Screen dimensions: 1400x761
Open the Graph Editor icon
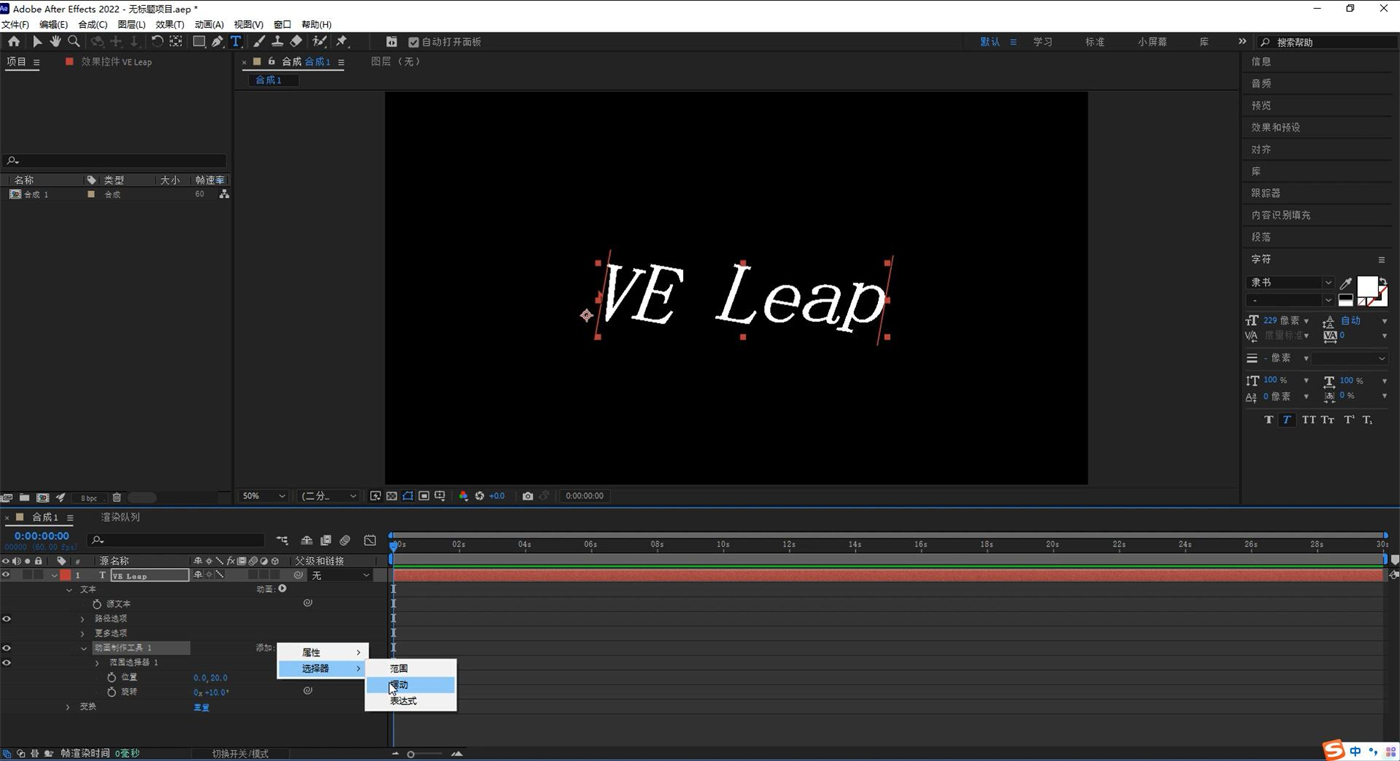click(x=370, y=541)
